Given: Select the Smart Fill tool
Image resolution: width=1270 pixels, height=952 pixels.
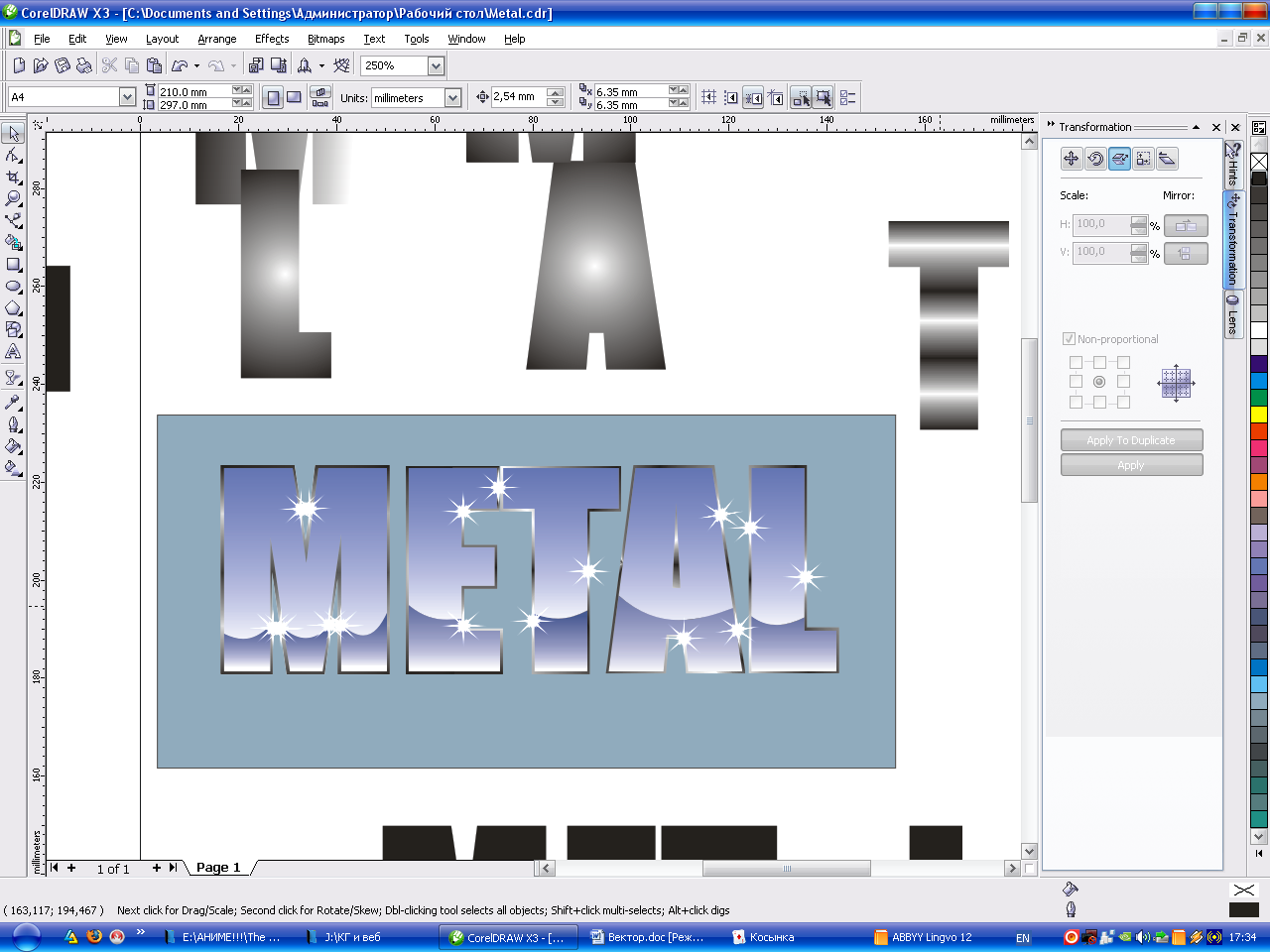Looking at the screenshot, I should pos(14,243).
